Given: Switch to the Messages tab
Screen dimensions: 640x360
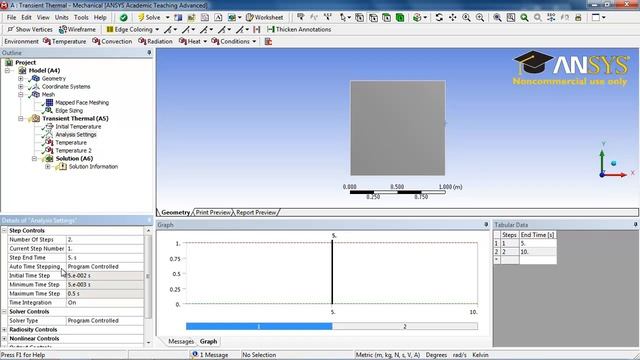Looking at the screenshot, I should 181,342.
